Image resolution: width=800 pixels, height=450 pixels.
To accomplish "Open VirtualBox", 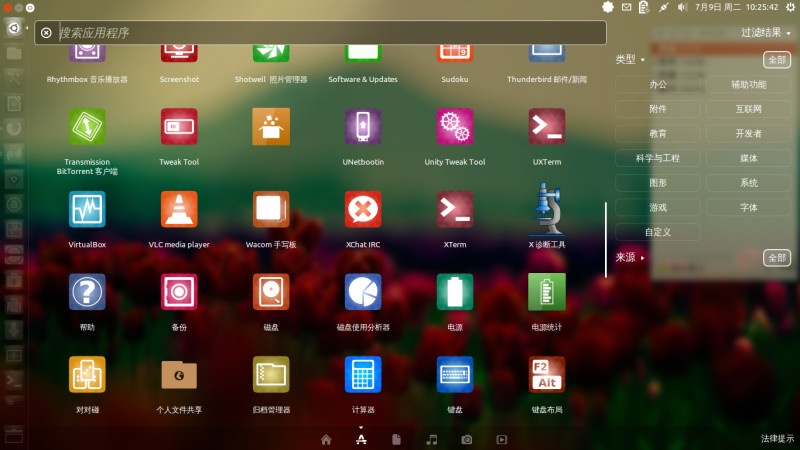I will tap(87, 209).
